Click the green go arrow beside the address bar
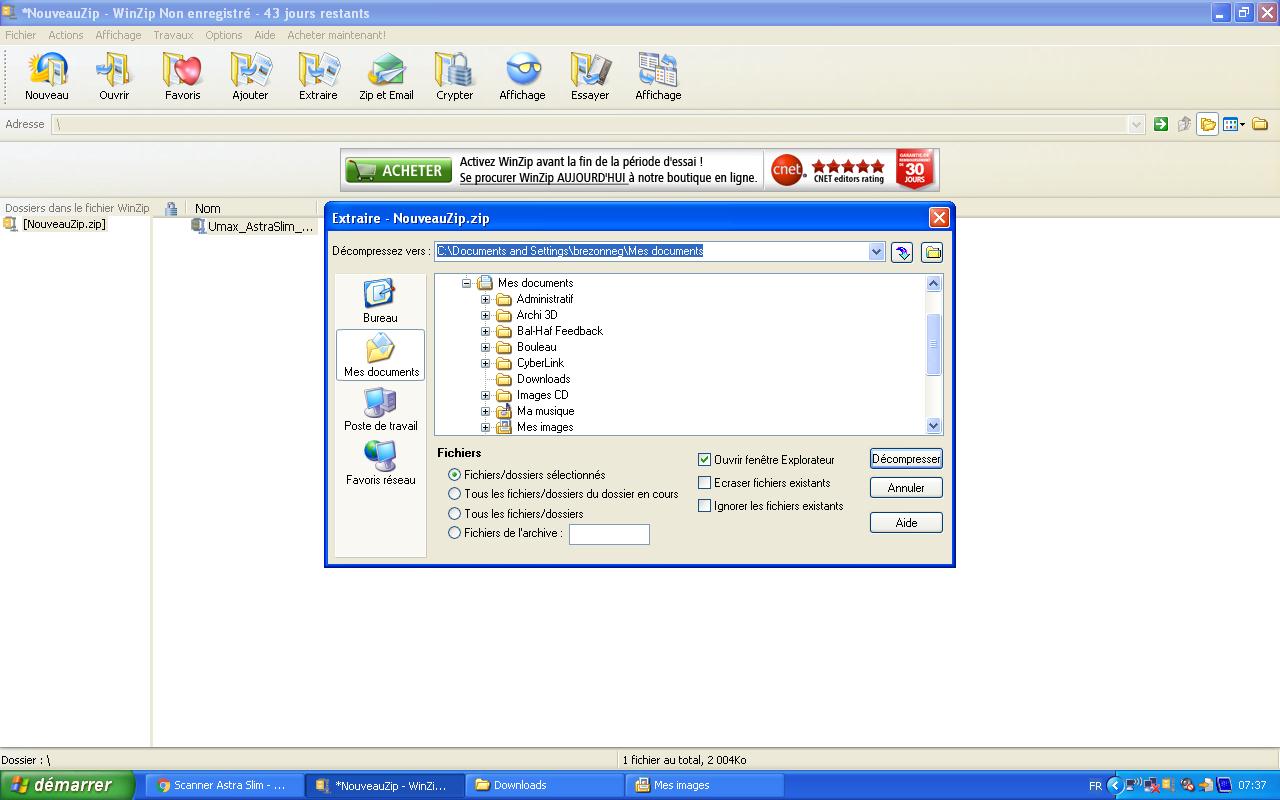The image size is (1280, 800). pyautogui.click(x=1160, y=124)
